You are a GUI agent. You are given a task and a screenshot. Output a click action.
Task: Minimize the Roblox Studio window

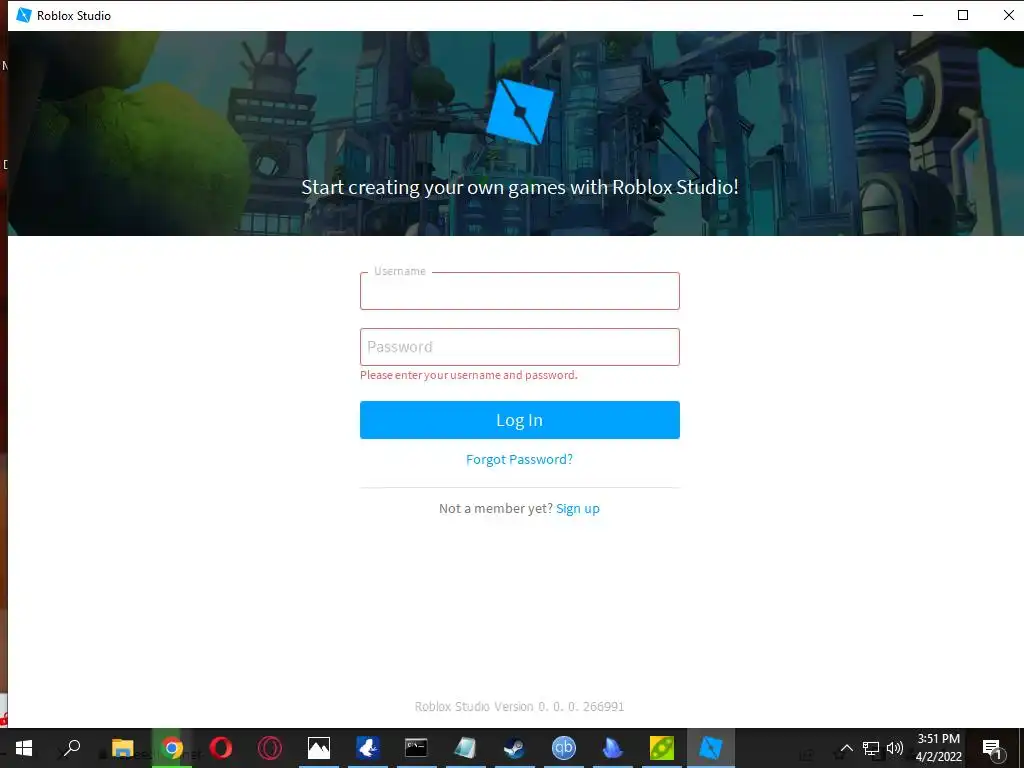pos(918,15)
